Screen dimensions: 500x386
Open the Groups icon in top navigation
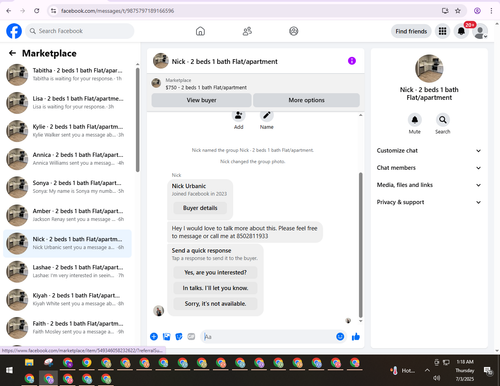pos(294,31)
